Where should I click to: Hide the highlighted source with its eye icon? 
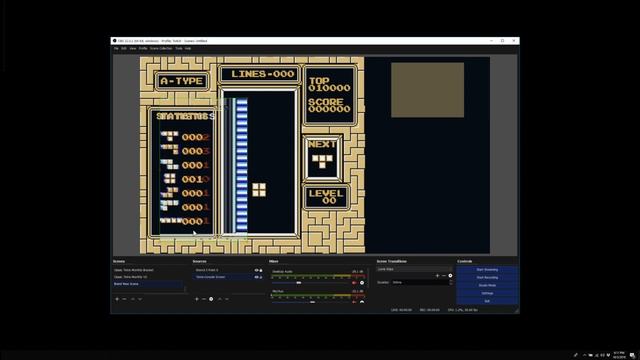click(x=256, y=277)
